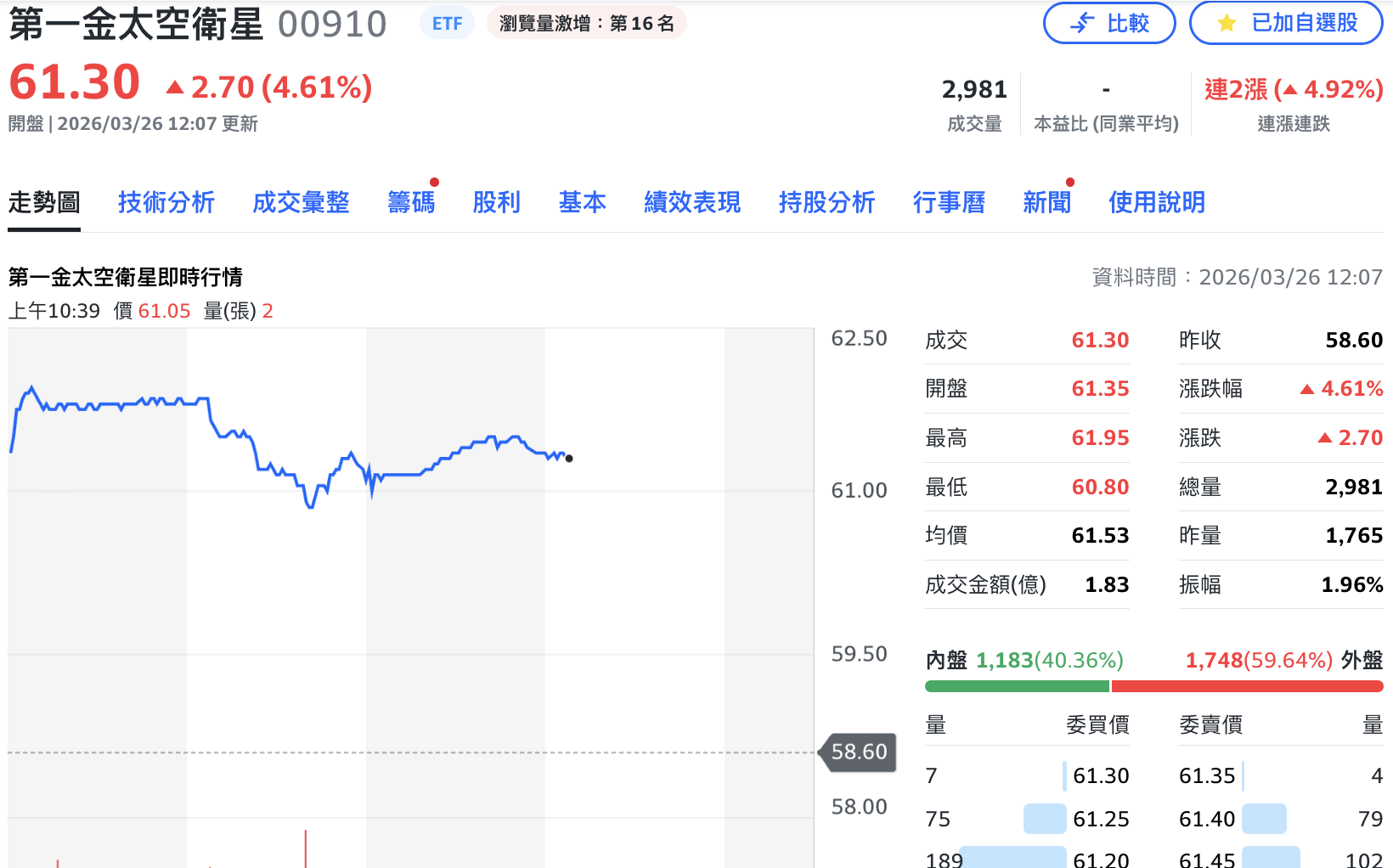This screenshot has height=868, width=1393.
Task: Click the up-triangle next to 連2漲 indicator
Action: point(1288,89)
